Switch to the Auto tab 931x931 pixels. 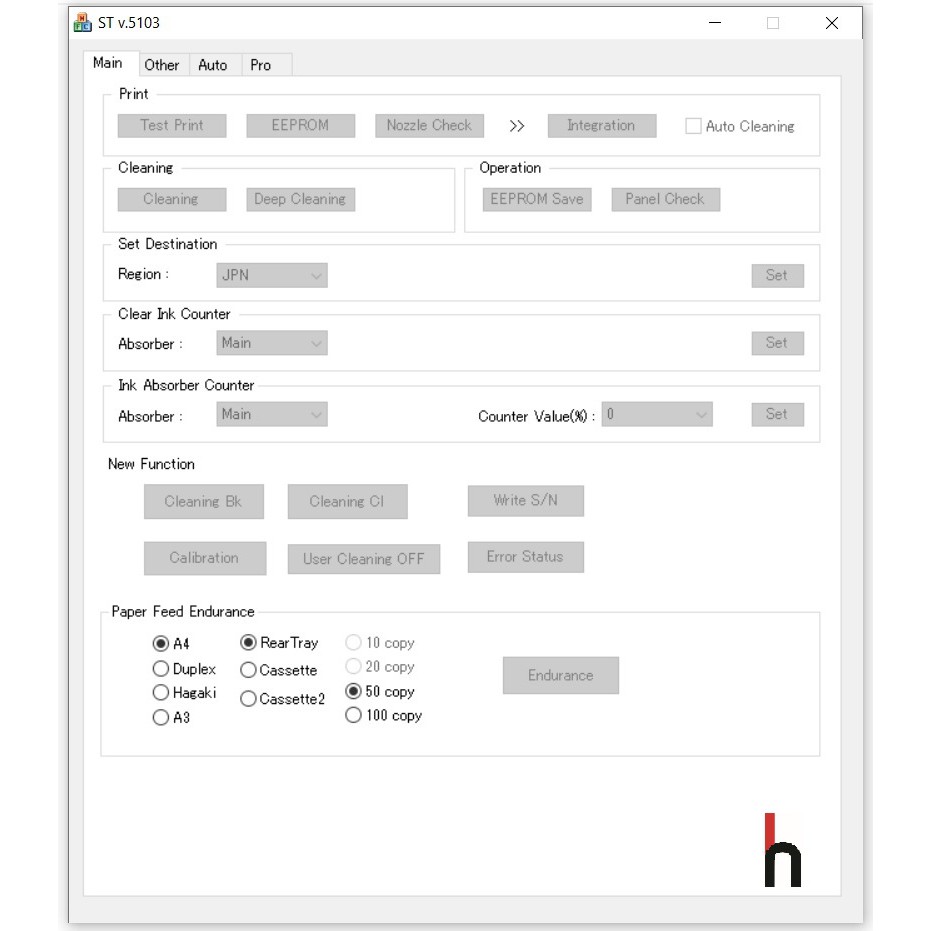[212, 65]
